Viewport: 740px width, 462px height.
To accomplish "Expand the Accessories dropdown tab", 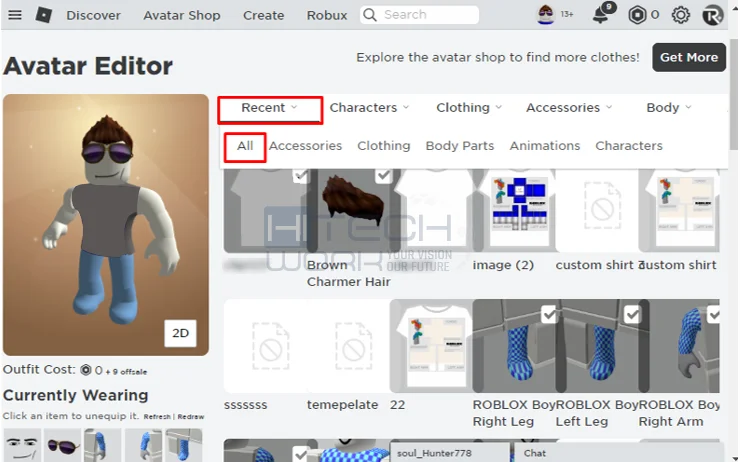I will [569, 108].
